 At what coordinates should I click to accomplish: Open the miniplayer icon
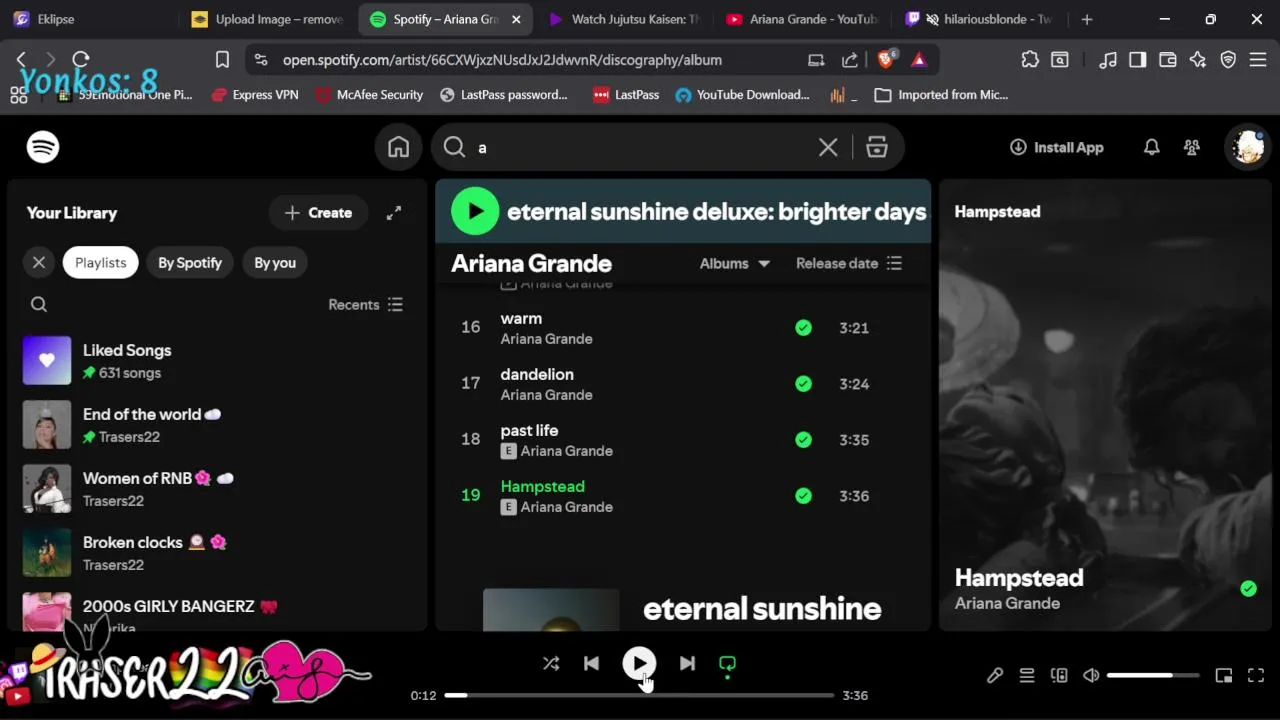coord(1224,676)
